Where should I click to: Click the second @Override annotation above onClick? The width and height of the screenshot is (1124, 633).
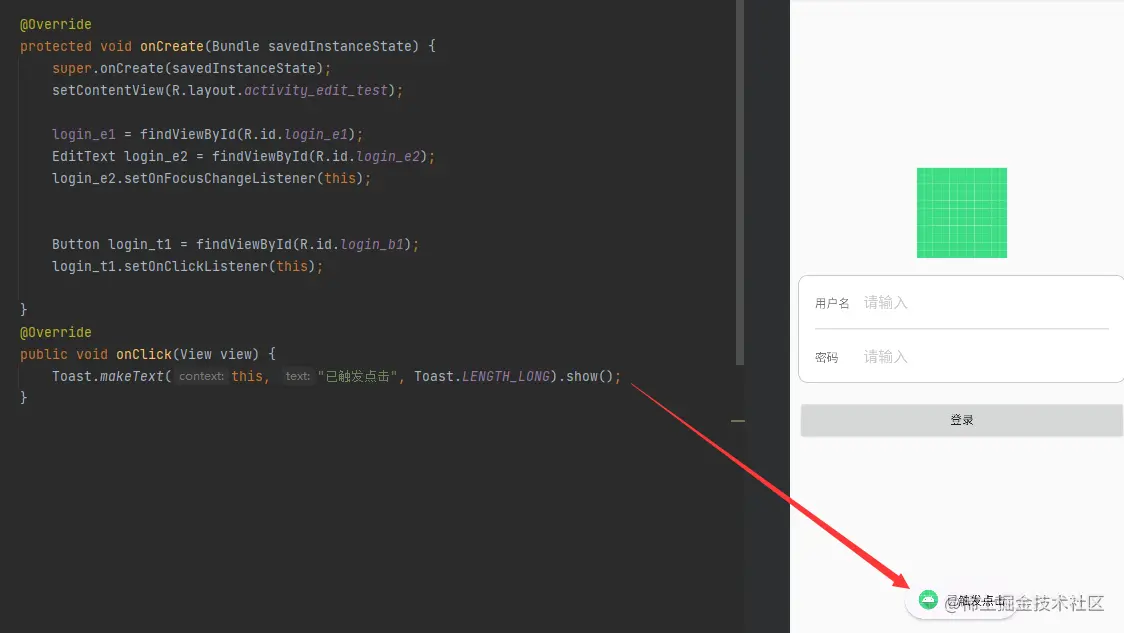click(x=55, y=333)
